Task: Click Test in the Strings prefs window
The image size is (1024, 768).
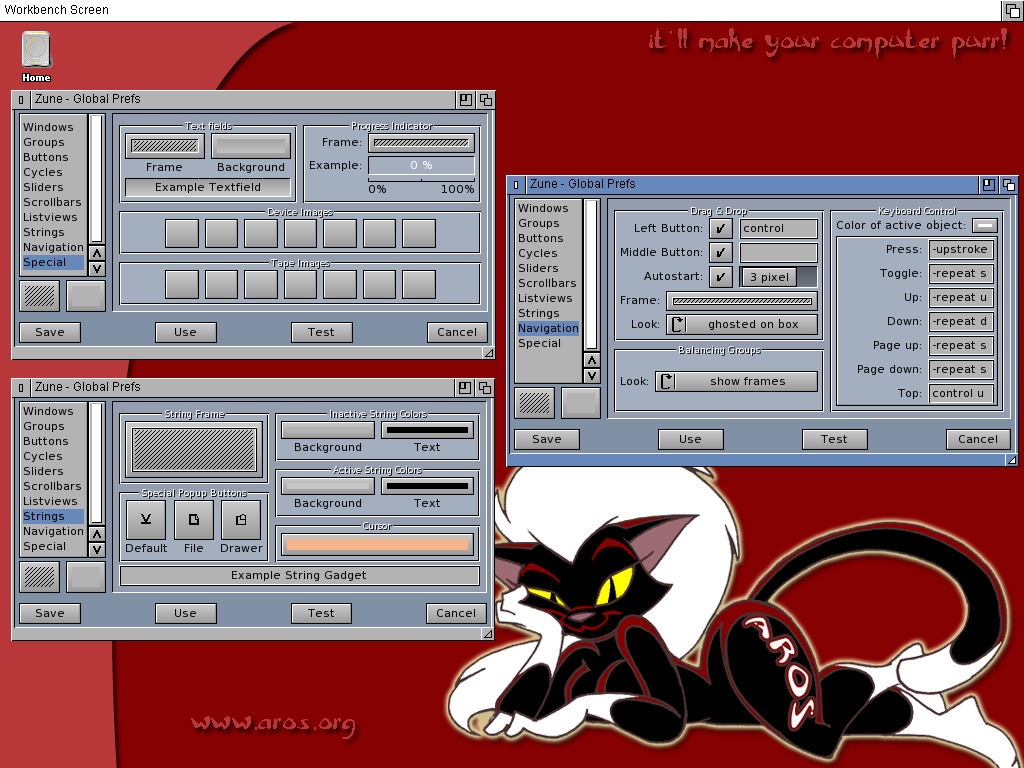Action: (x=321, y=613)
